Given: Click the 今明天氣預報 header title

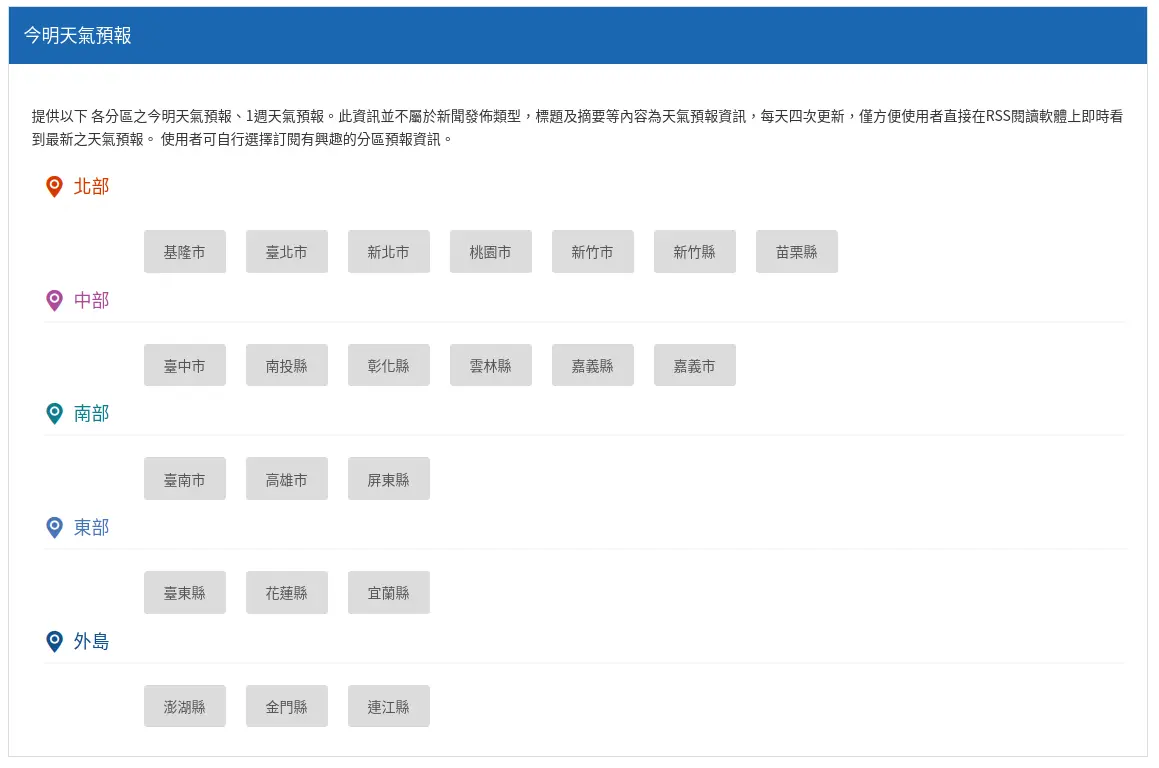Looking at the screenshot, I should (x=78, y=36).
